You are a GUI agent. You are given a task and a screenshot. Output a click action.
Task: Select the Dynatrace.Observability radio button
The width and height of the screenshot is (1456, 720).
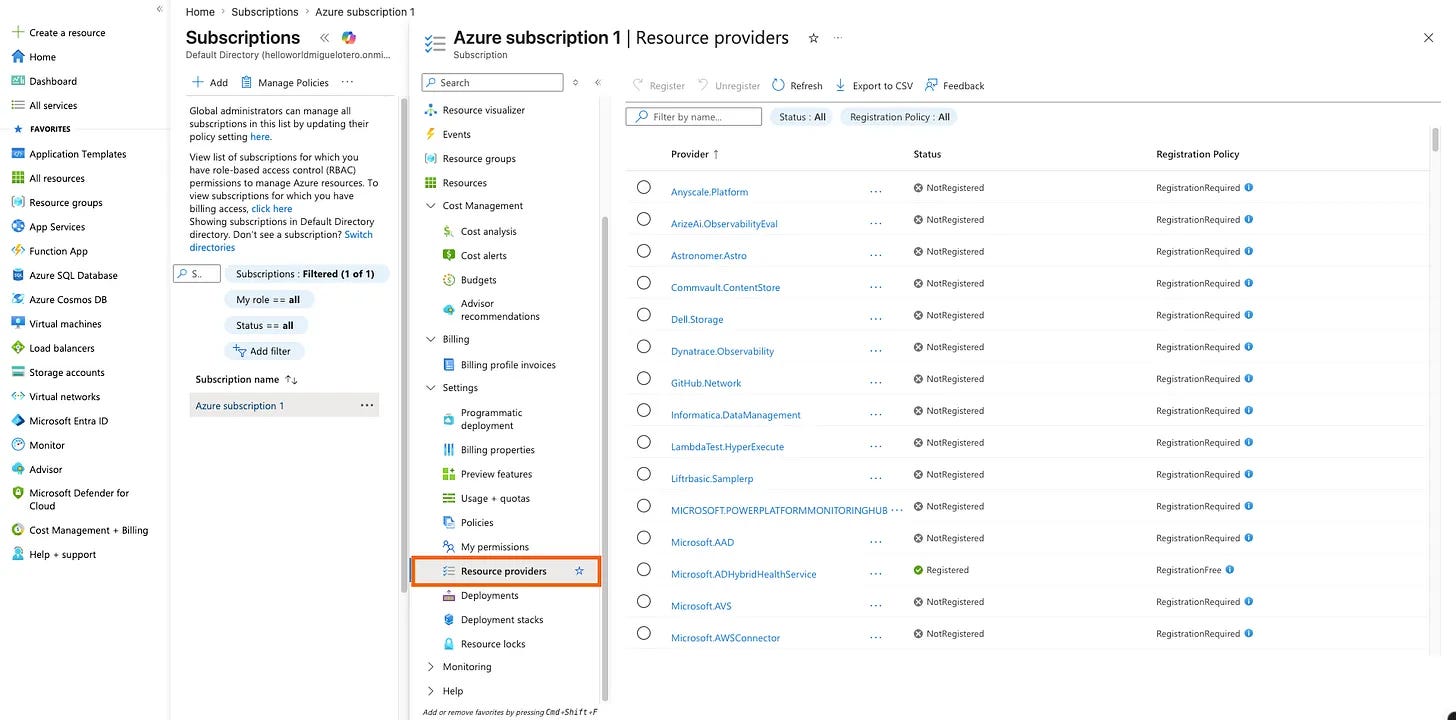[643, 347]
